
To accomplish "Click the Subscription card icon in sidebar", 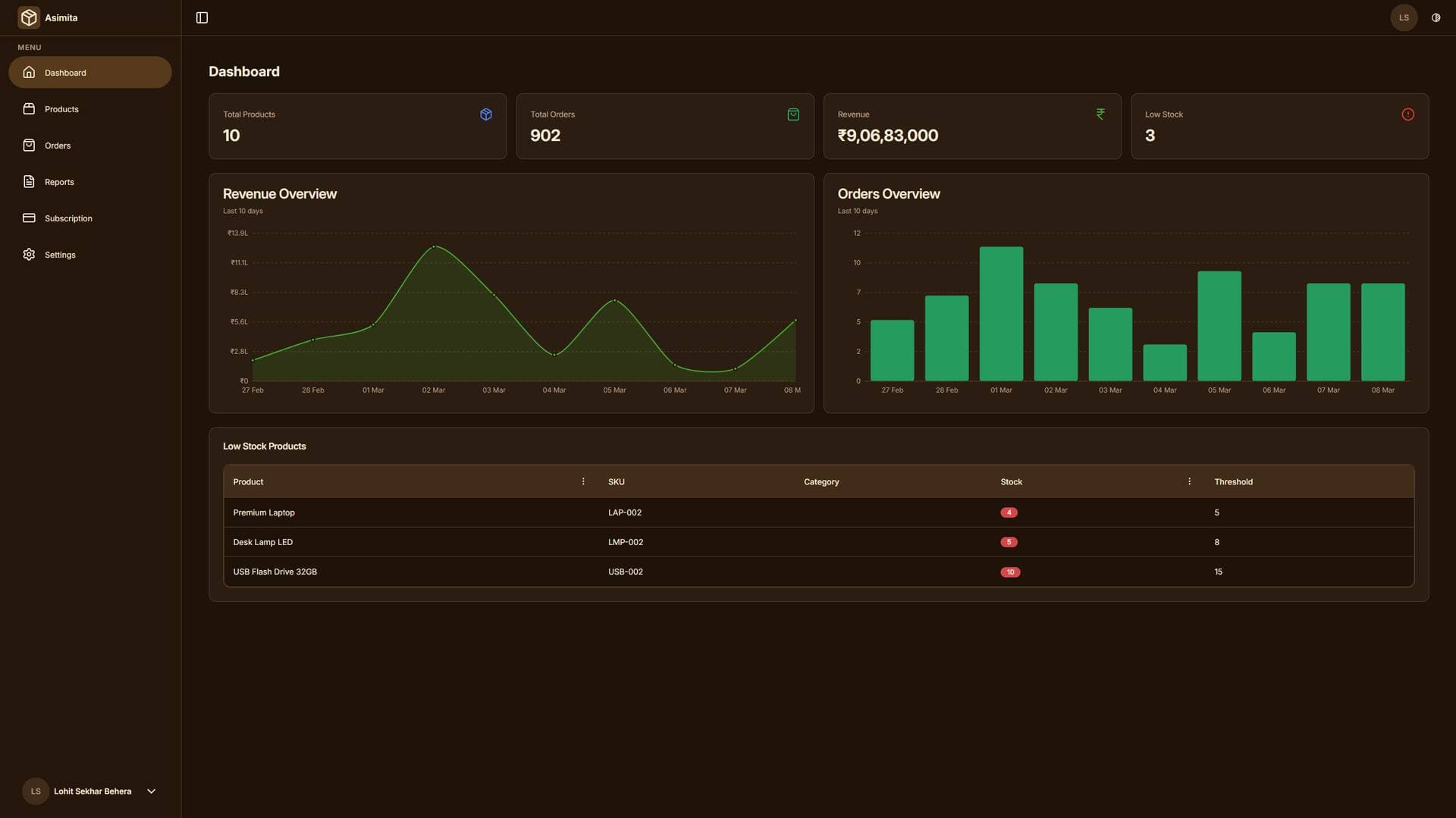I will click(29, 218).
